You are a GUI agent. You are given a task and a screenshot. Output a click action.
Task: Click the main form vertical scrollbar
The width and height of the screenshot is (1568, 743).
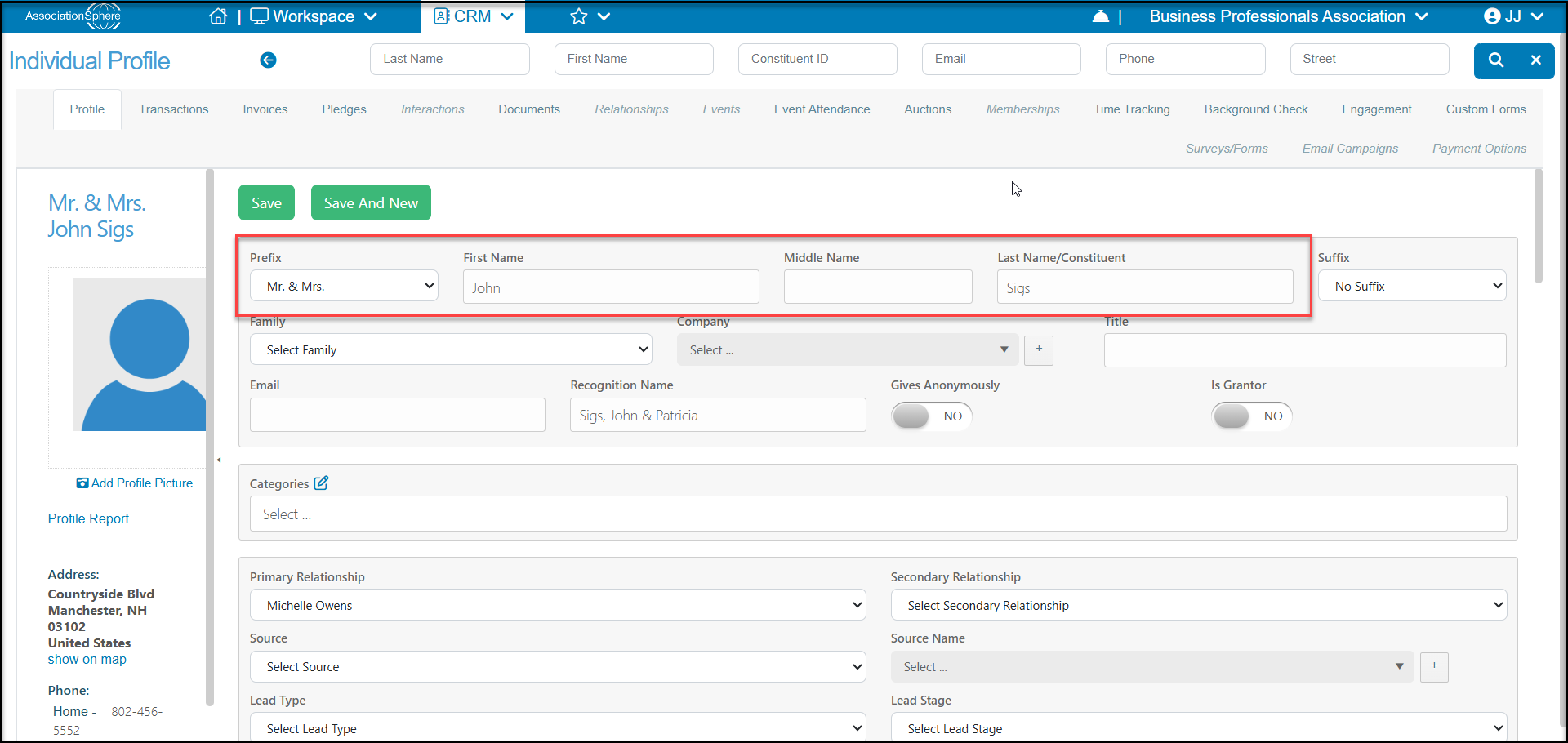click(x=1539, y=226)
